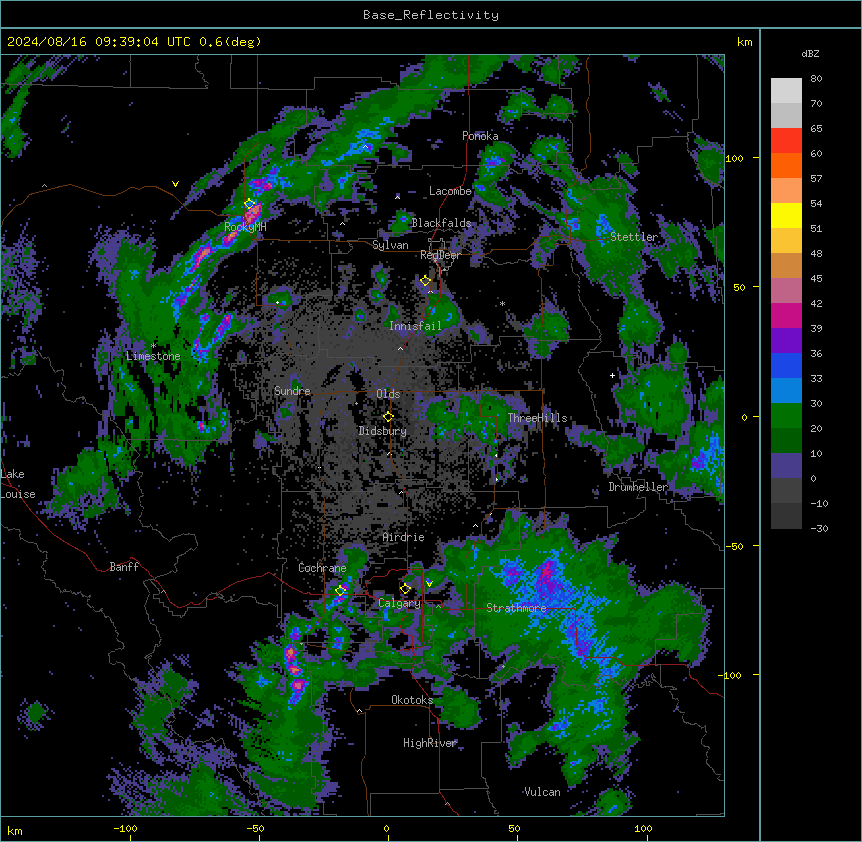The width and height of the screenshot is (862, 842).
Task: Click the Ponoka city label
Action: pyautogui.click(x=480, y=136)
